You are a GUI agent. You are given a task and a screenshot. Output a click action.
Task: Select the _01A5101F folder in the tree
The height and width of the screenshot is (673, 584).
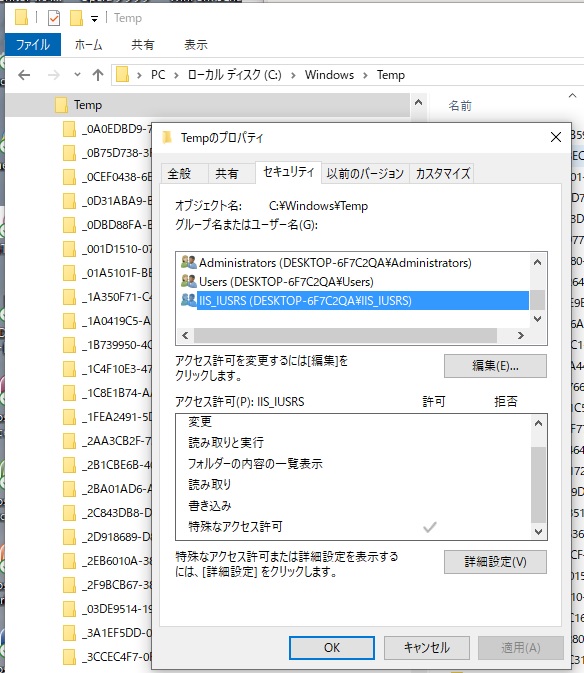(107, 273)
